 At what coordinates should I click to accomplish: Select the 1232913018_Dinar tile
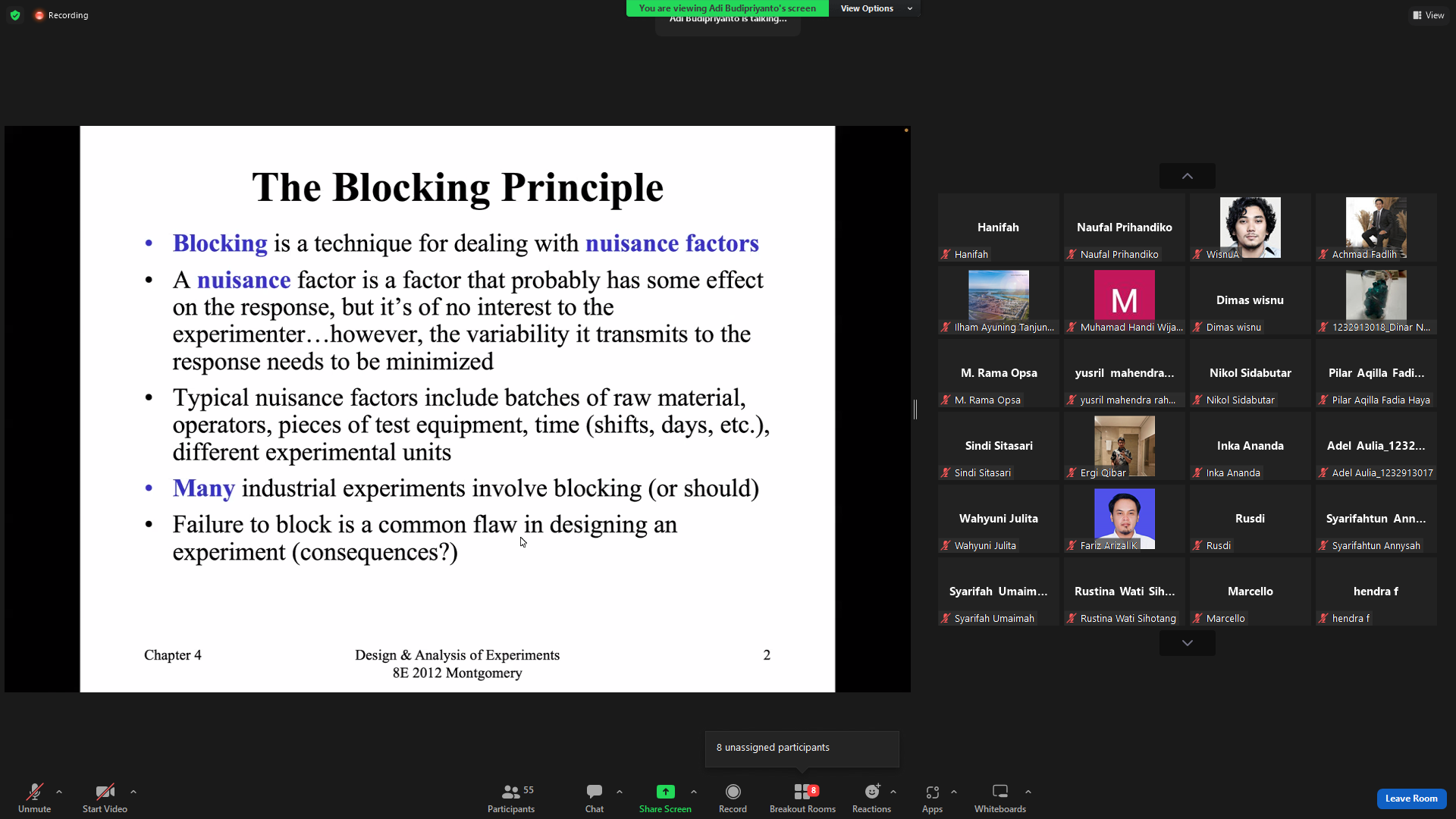click(1376, 300)
